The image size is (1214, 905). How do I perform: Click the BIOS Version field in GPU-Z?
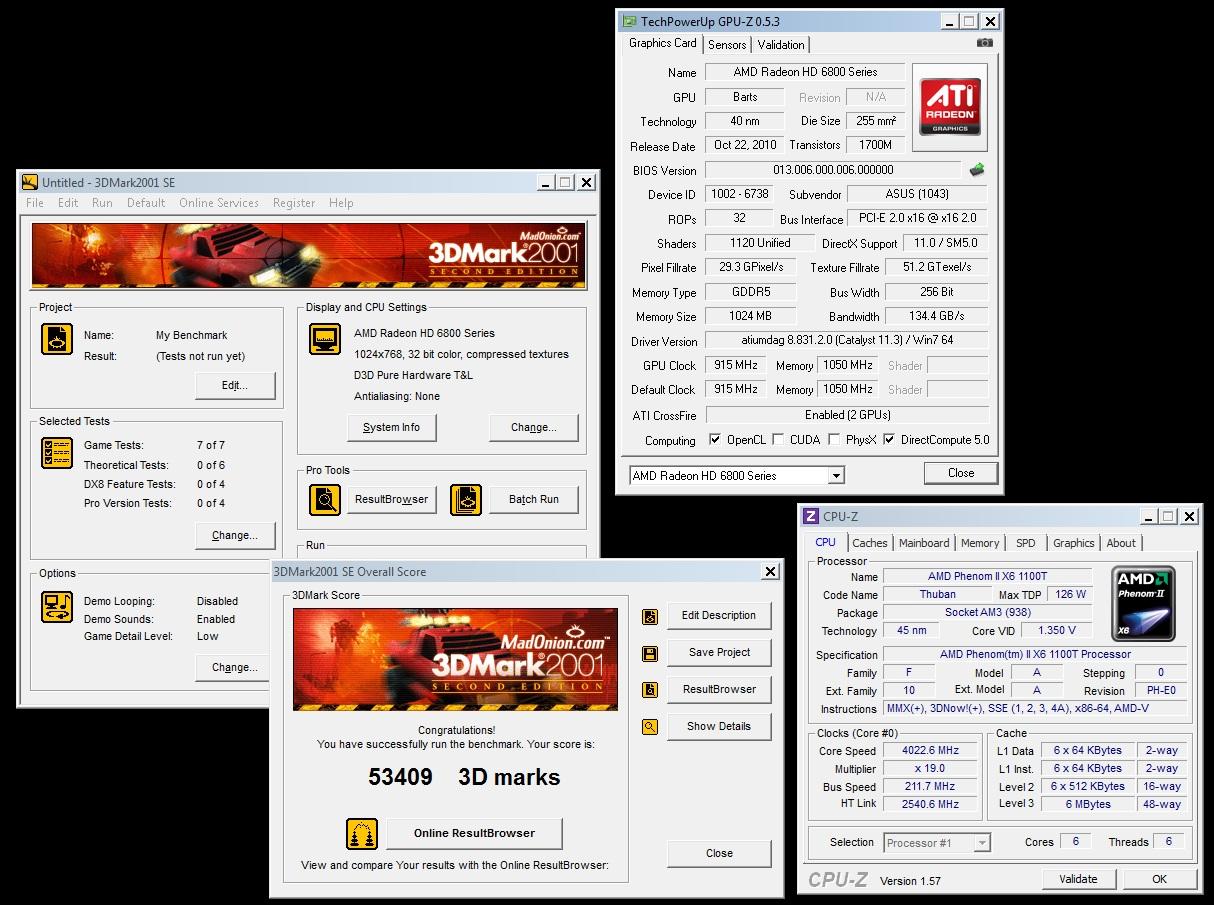(833, 170)
